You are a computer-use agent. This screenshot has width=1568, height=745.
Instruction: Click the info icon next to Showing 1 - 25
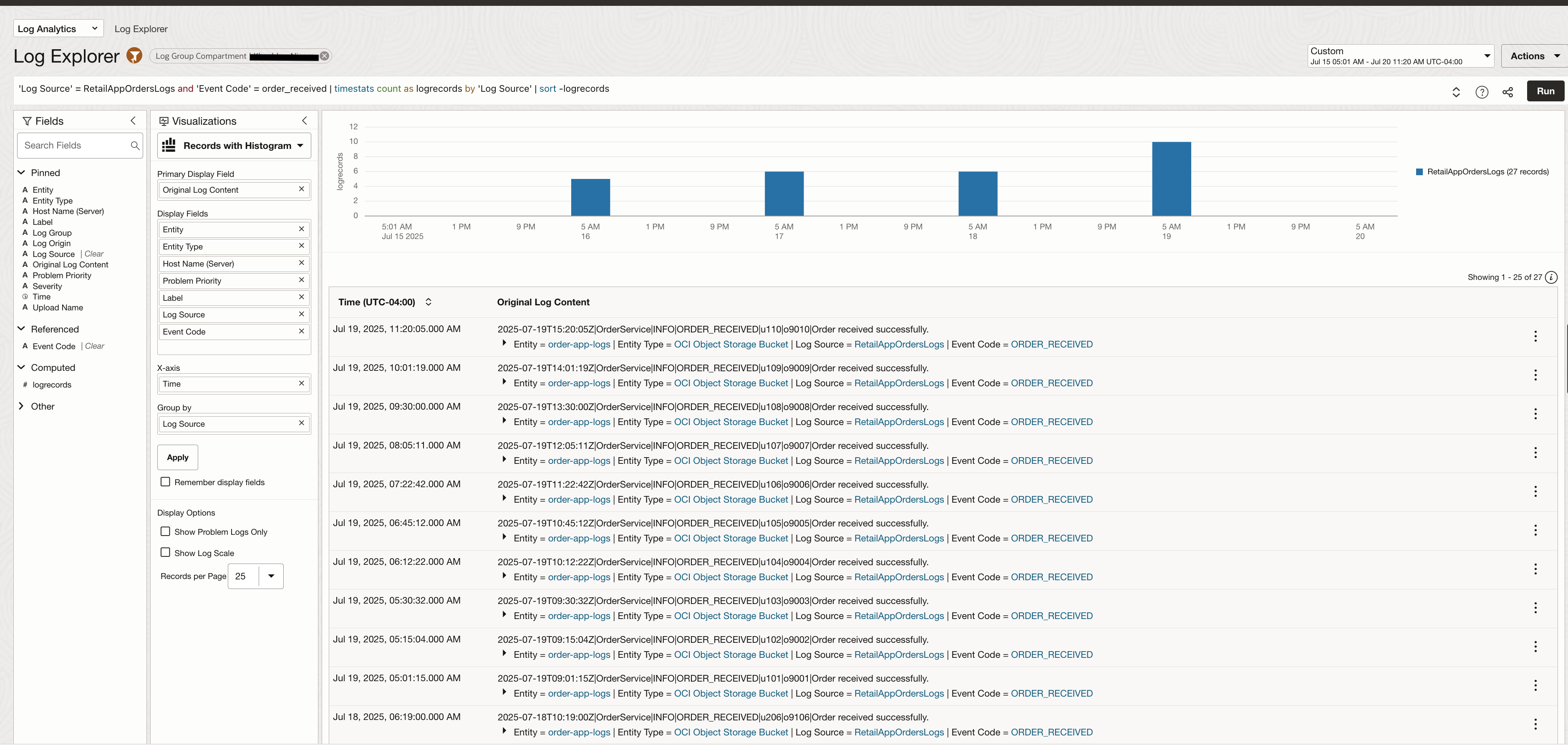click(x=1551, y=277)
